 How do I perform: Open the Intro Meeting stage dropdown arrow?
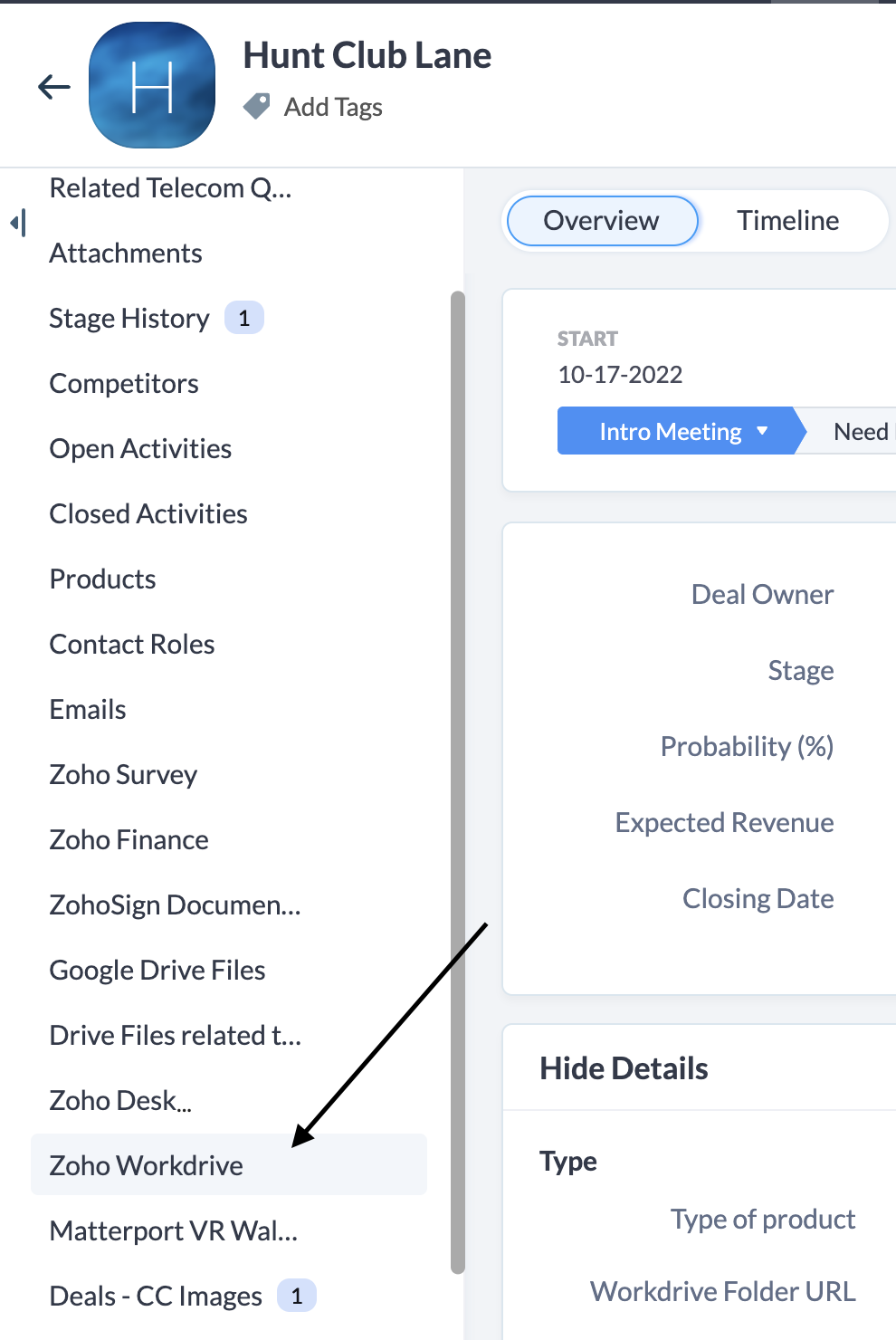tap(762, 431)
